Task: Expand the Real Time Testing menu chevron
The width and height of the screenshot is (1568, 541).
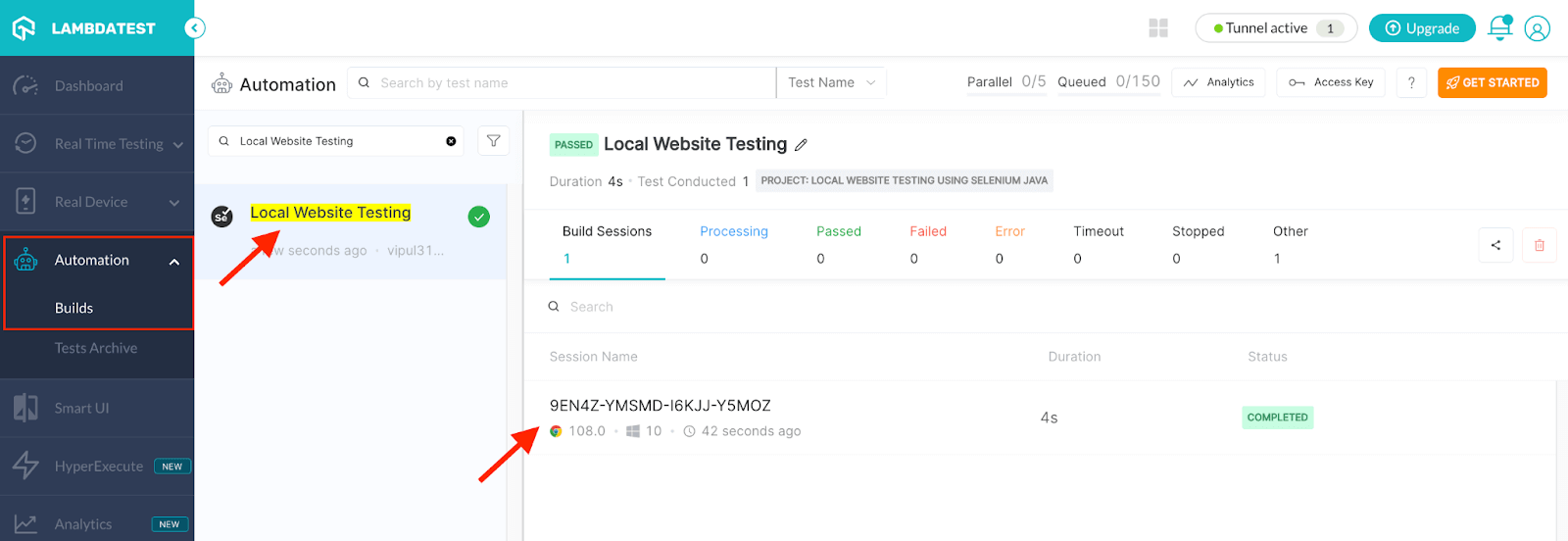Action: (x=177, y=145)
